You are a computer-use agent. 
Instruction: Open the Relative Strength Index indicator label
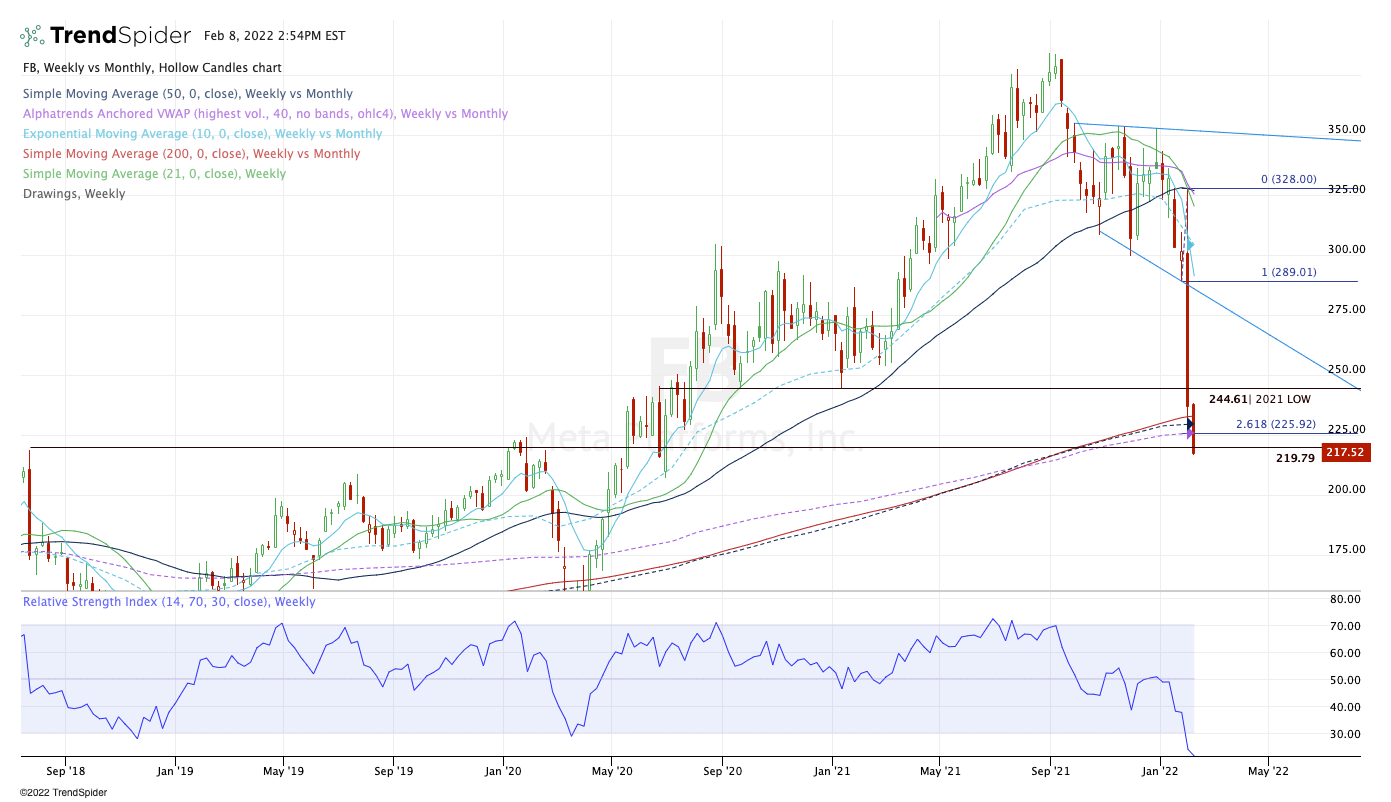(x=168, y=602)
